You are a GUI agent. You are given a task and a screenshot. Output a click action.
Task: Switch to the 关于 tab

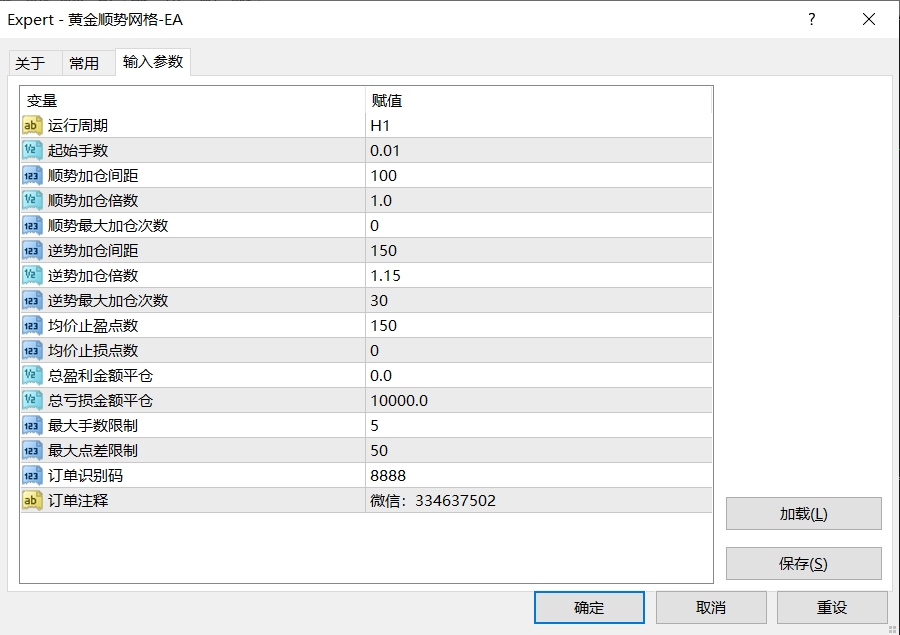[x=30, y=63]
